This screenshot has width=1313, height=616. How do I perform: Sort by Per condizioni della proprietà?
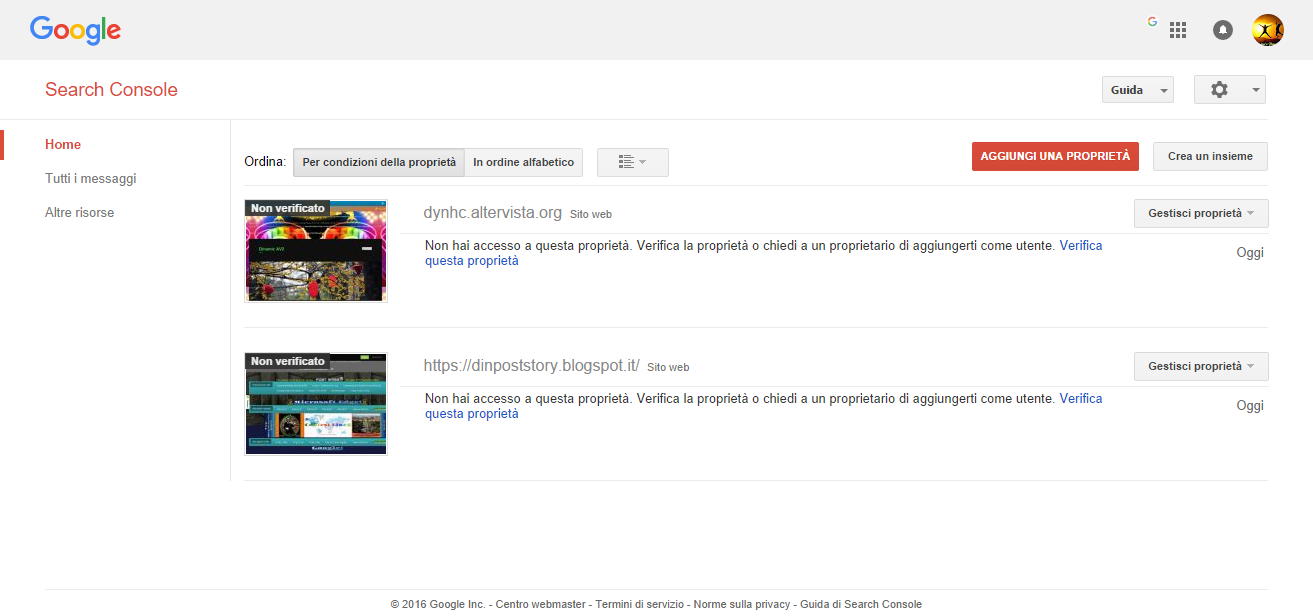click(379, 162)
